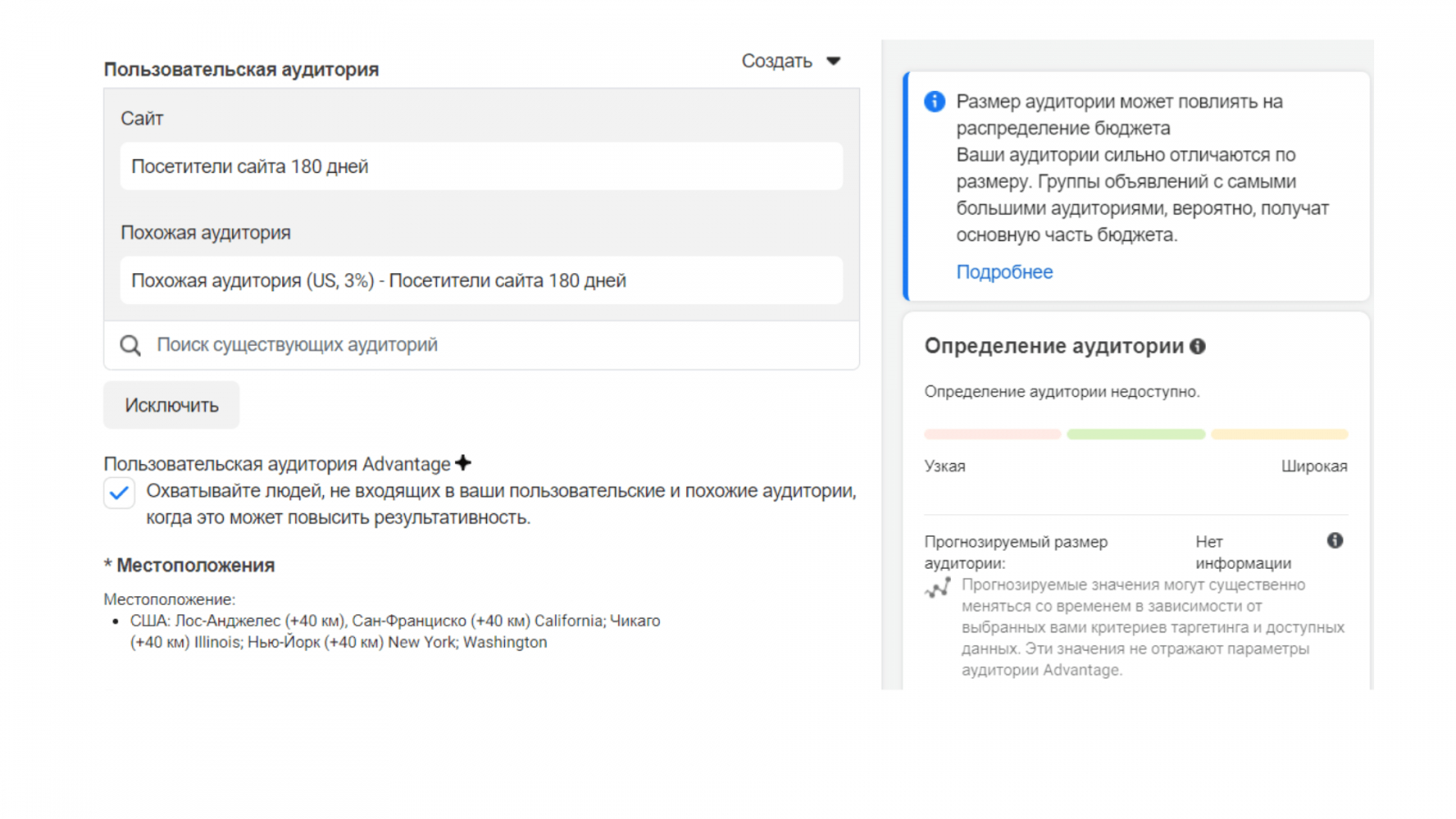Click the blue info icon in the notice
The width and height of the screenshot is (1456, 819).
tap(935, 102)
